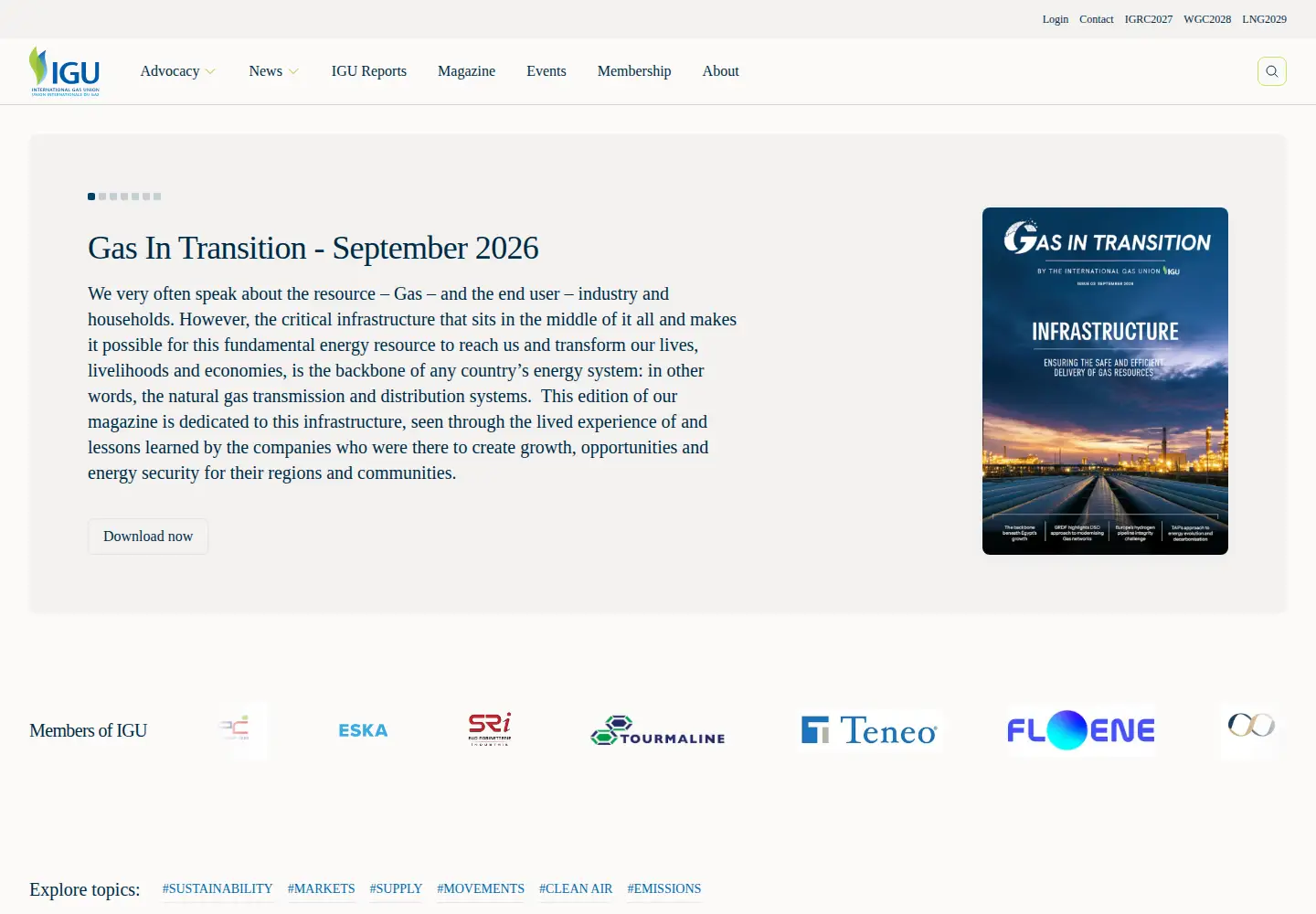Open the #SUPPLY topic
Viewport: 1316px width, 914px height.
[x=396, y=888]
